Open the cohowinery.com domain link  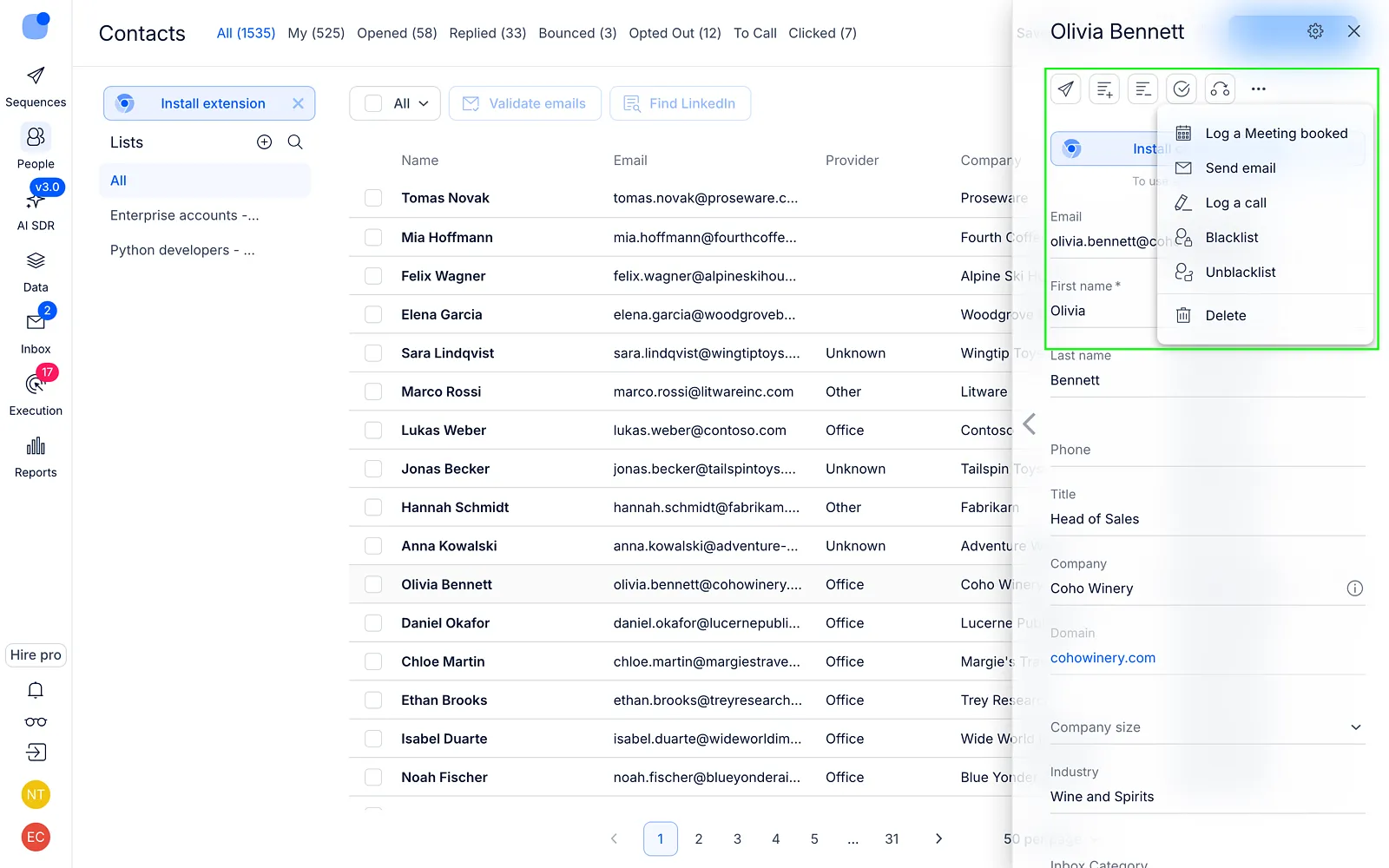click(x=1103, y=658)
